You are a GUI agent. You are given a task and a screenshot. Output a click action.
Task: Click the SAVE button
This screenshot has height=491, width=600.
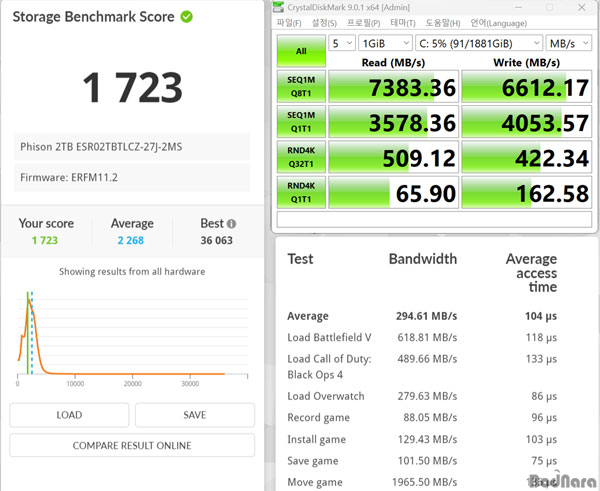click(x=195, y=415)
